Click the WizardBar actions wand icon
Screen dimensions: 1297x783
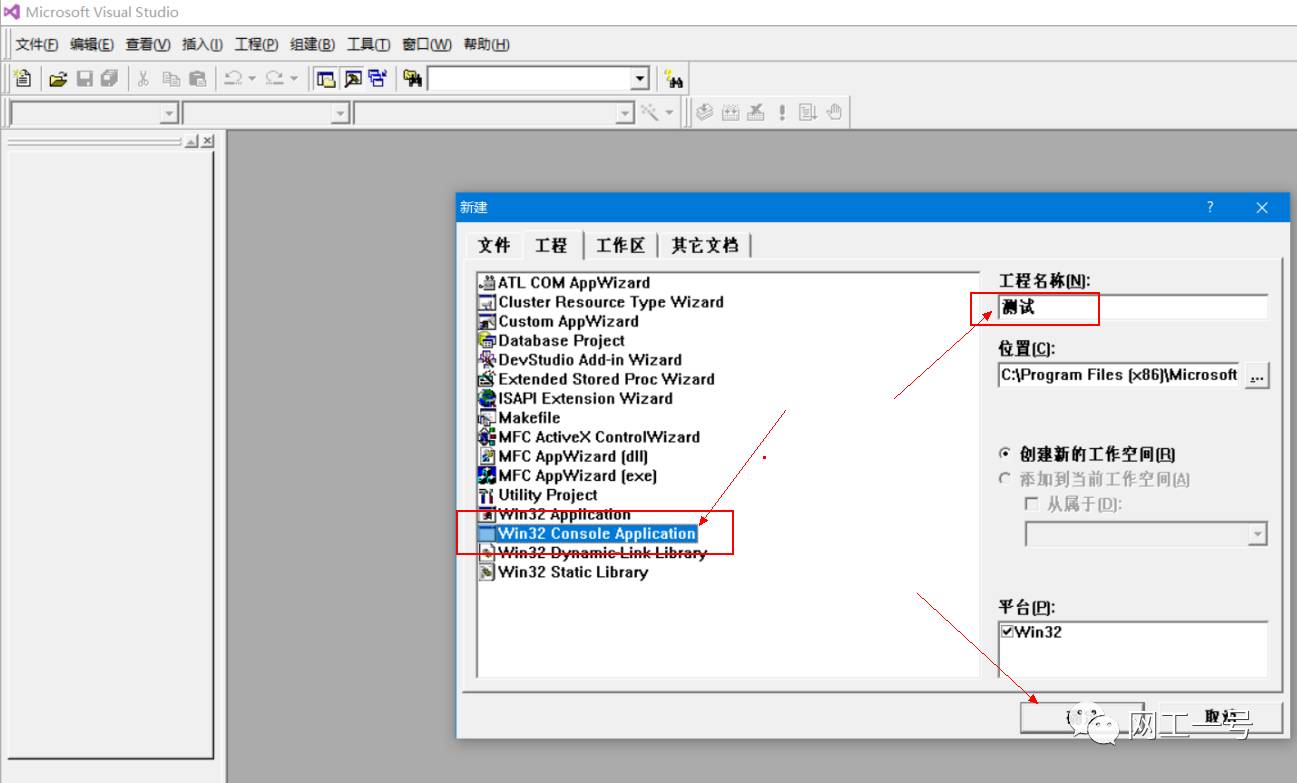point(650,112)
